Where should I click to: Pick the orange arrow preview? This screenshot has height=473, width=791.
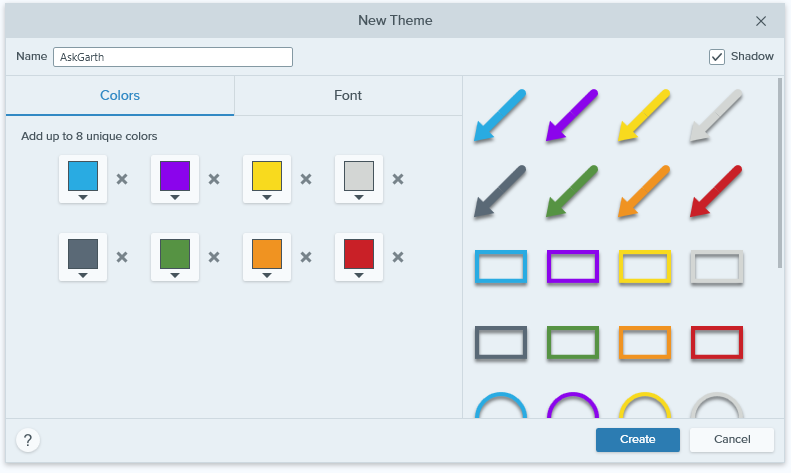[644, 191]
